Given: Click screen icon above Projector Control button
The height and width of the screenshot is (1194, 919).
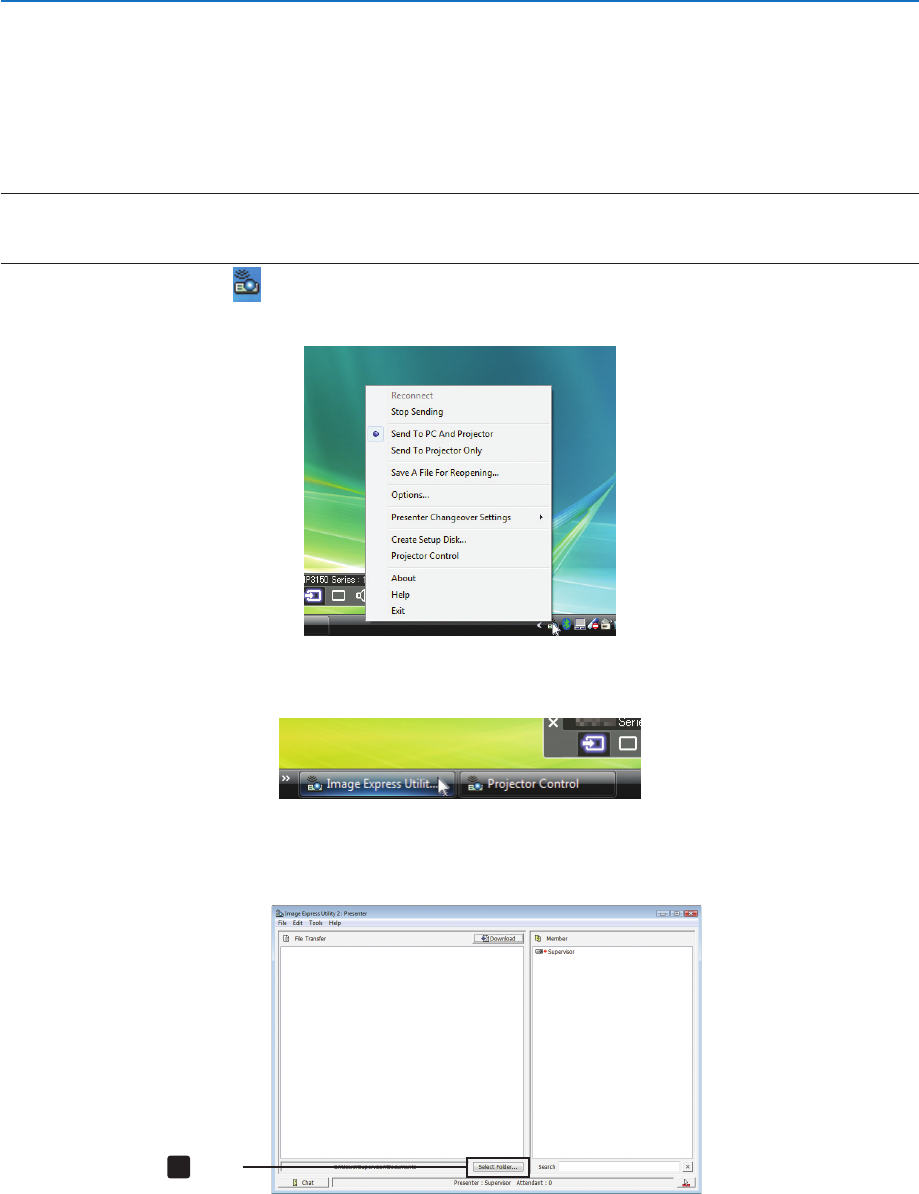Looking at the screenshot, I should pos(628,743).
